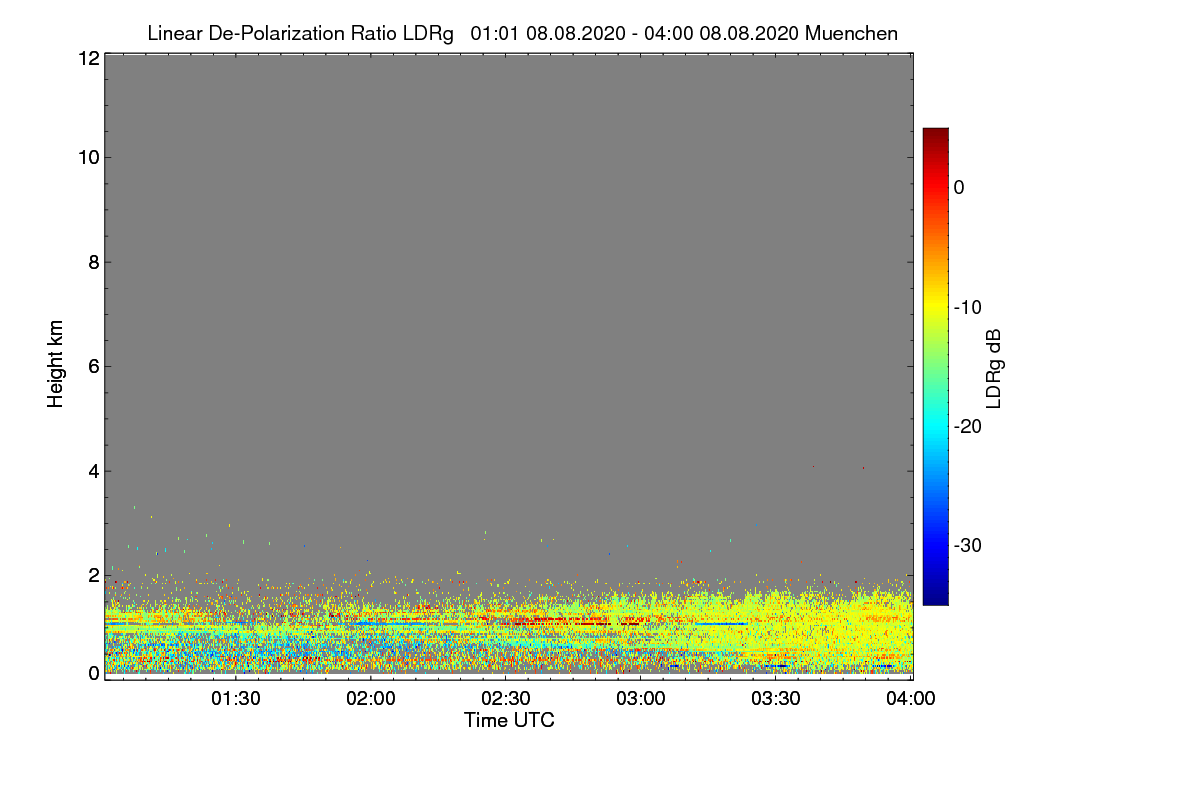Click the 12 km height tick label

coord(87,58)
